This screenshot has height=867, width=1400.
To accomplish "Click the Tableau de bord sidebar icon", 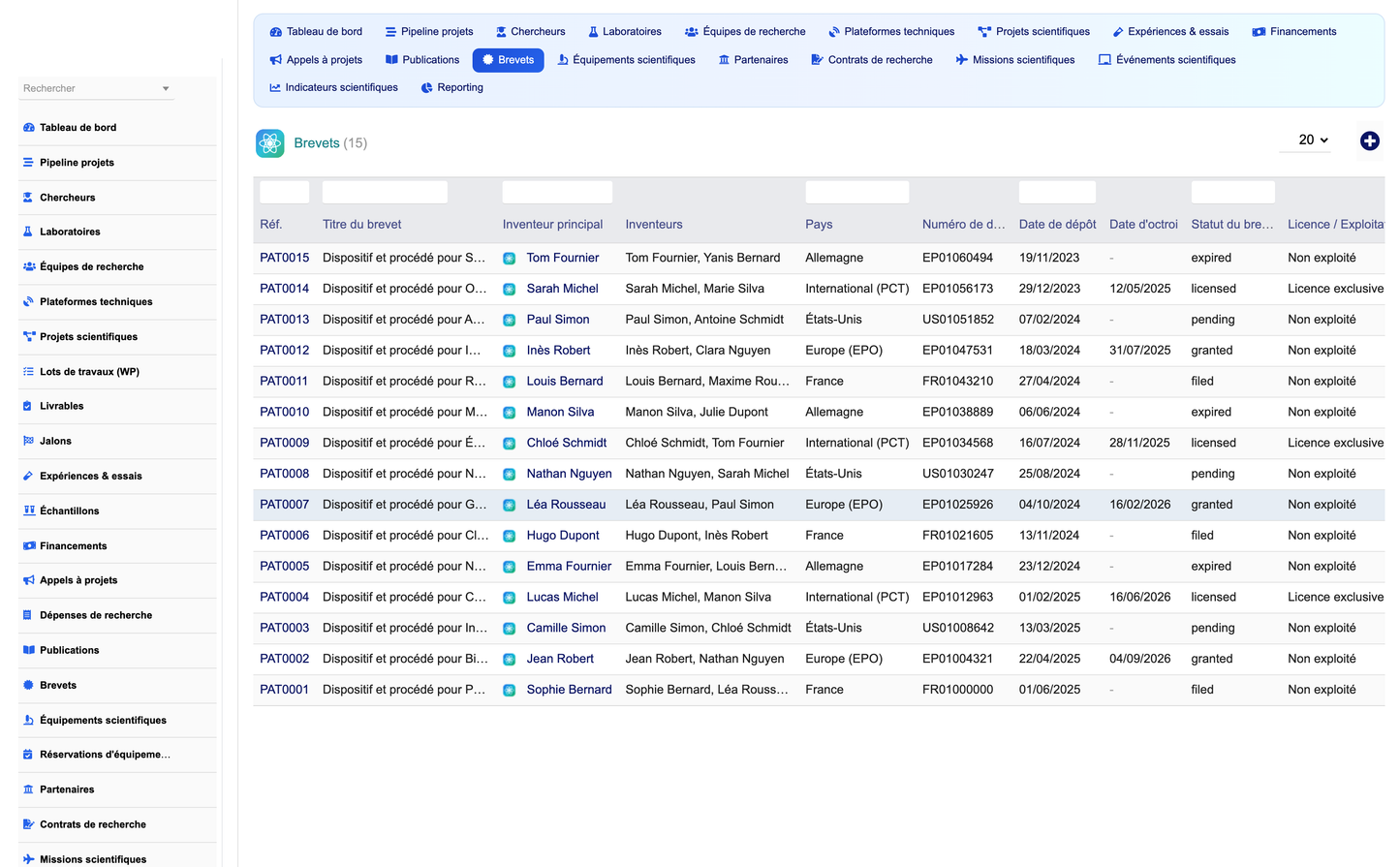I will point(29,127).
